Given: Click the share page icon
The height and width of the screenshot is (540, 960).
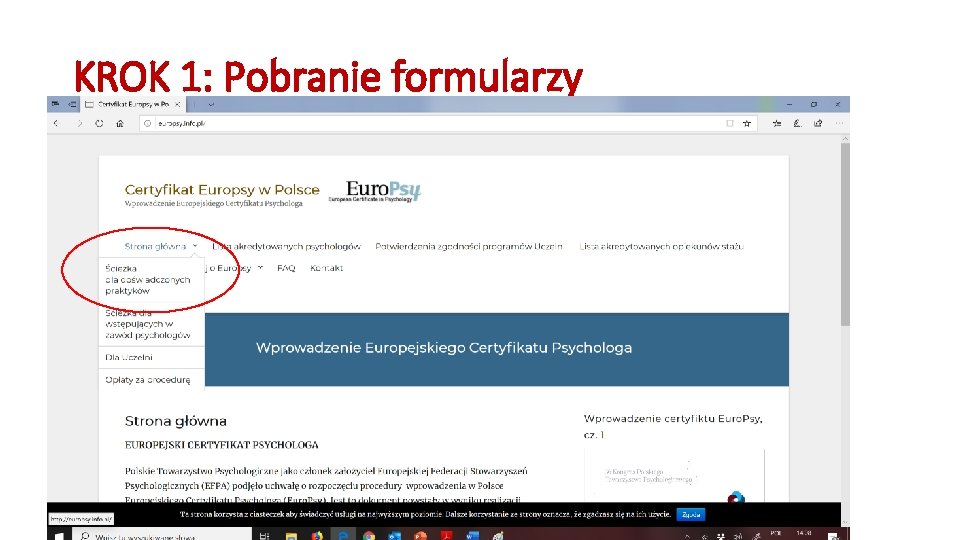Looking at the screenshot, I should (818, 123).
